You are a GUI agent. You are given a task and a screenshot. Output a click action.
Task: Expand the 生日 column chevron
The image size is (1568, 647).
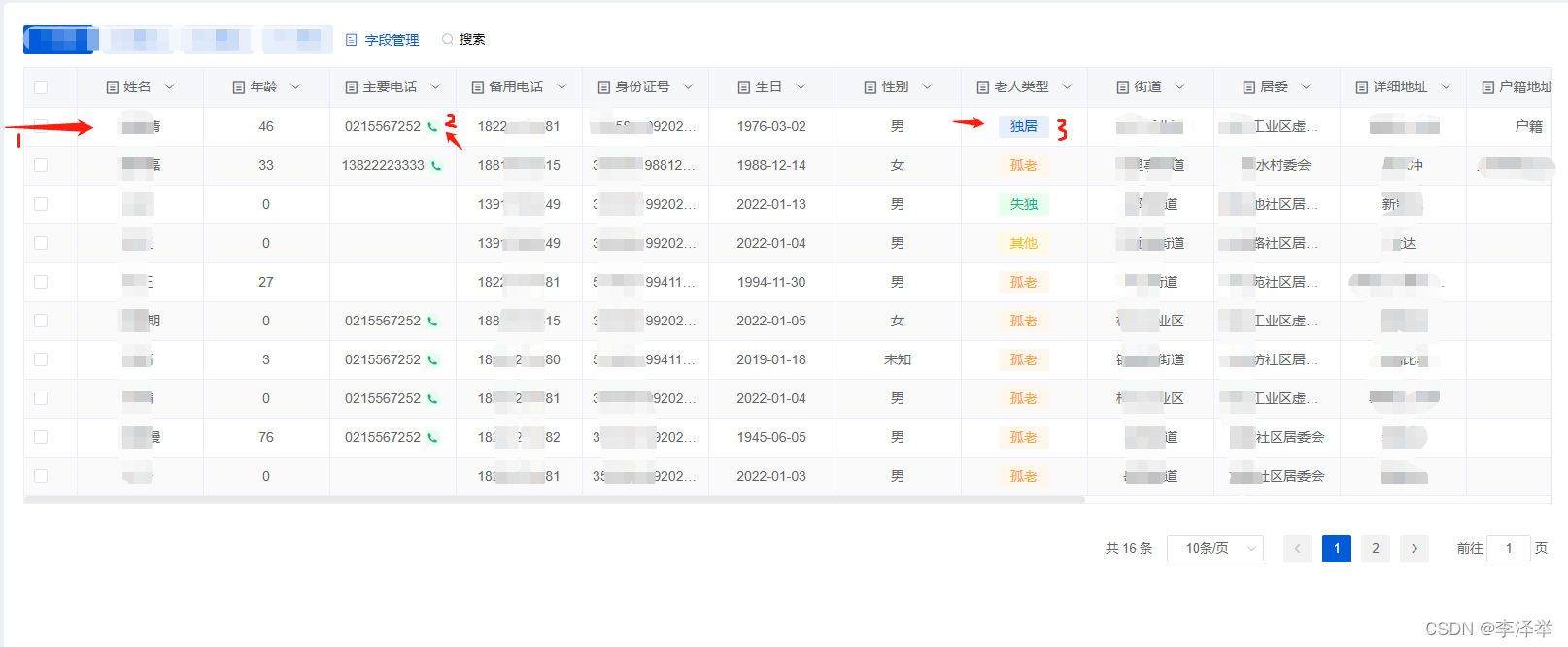click(801, 86)
